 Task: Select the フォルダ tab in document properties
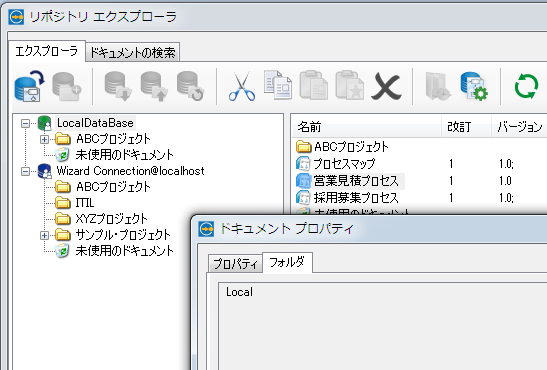[x=287, y=262]
